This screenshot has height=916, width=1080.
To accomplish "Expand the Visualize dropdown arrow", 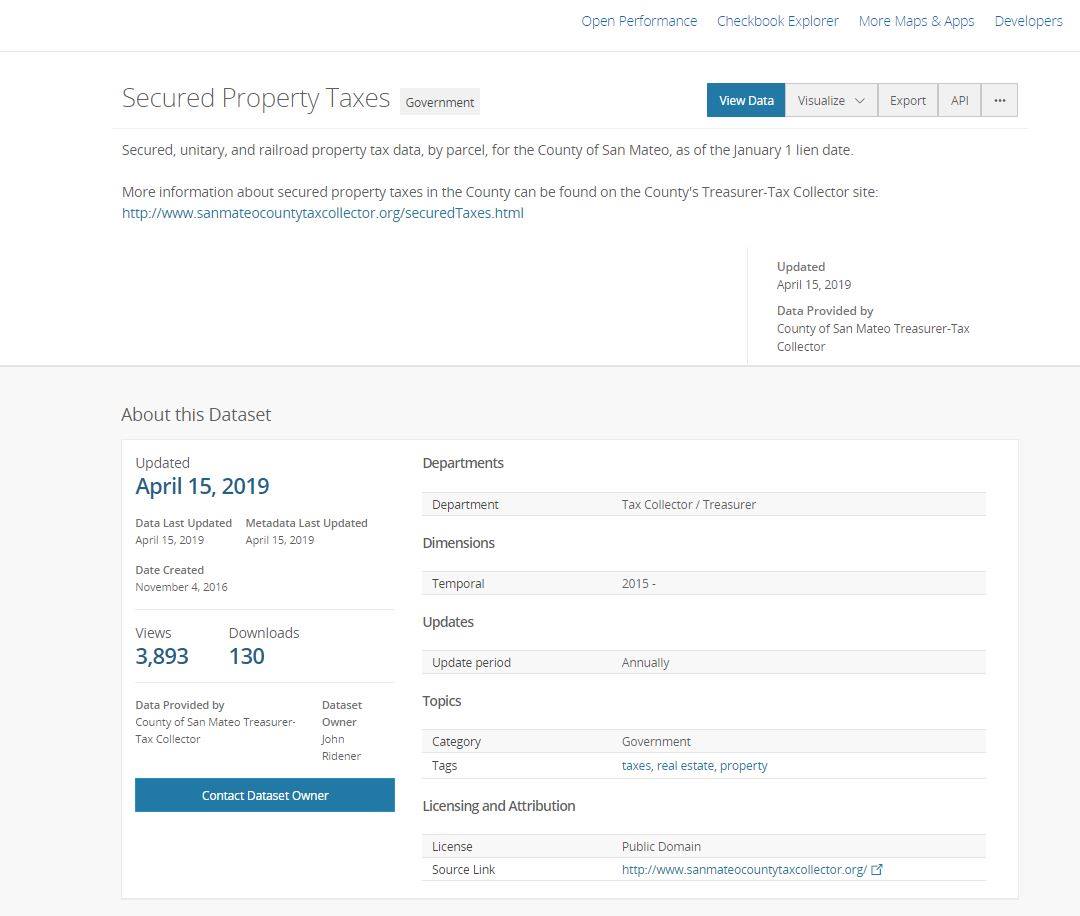I will (860, 101).
